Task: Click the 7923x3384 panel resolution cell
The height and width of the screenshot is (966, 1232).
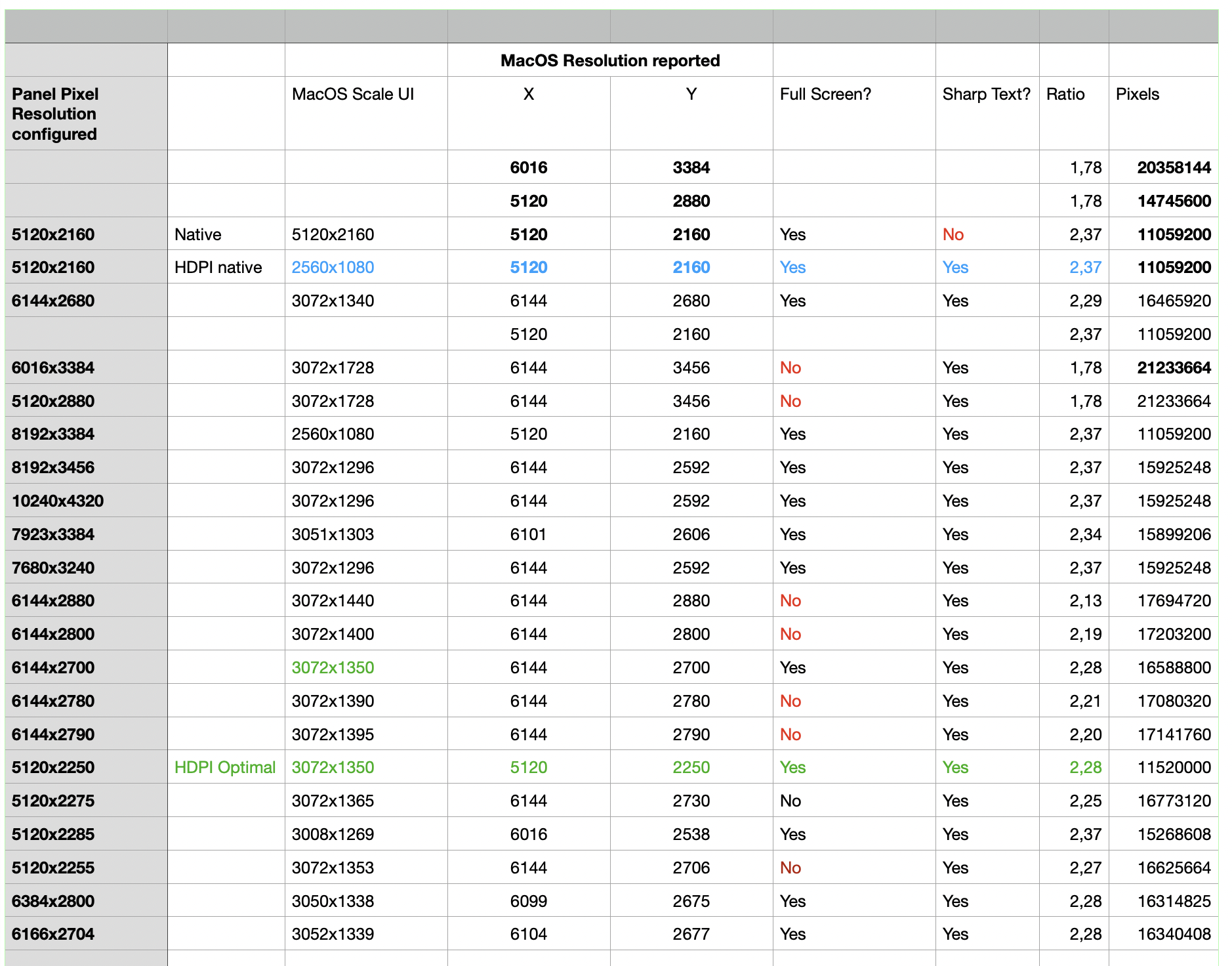Action: pos(53,534)
